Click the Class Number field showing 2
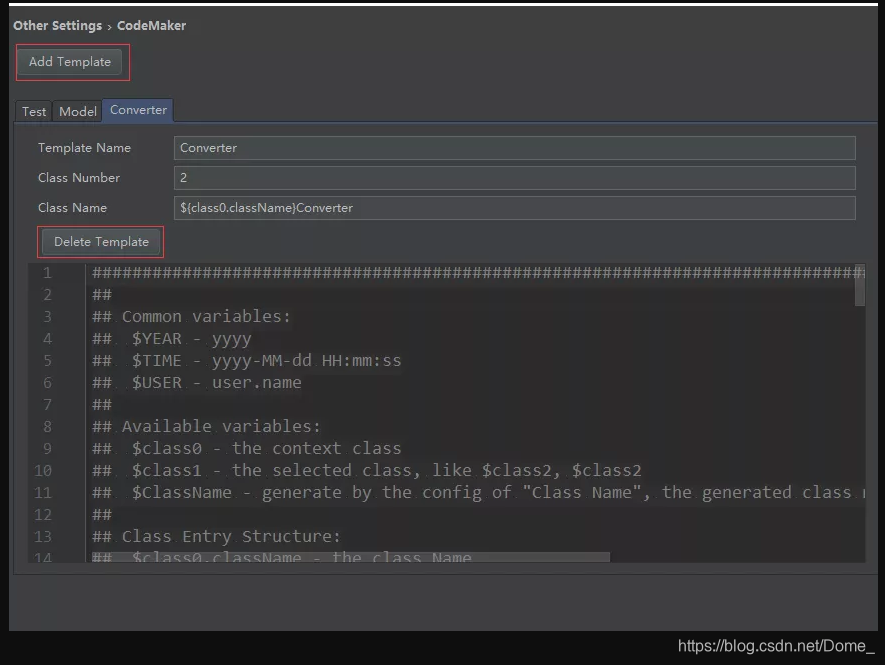This screenshot has width=885, height=665. [500, 178]
